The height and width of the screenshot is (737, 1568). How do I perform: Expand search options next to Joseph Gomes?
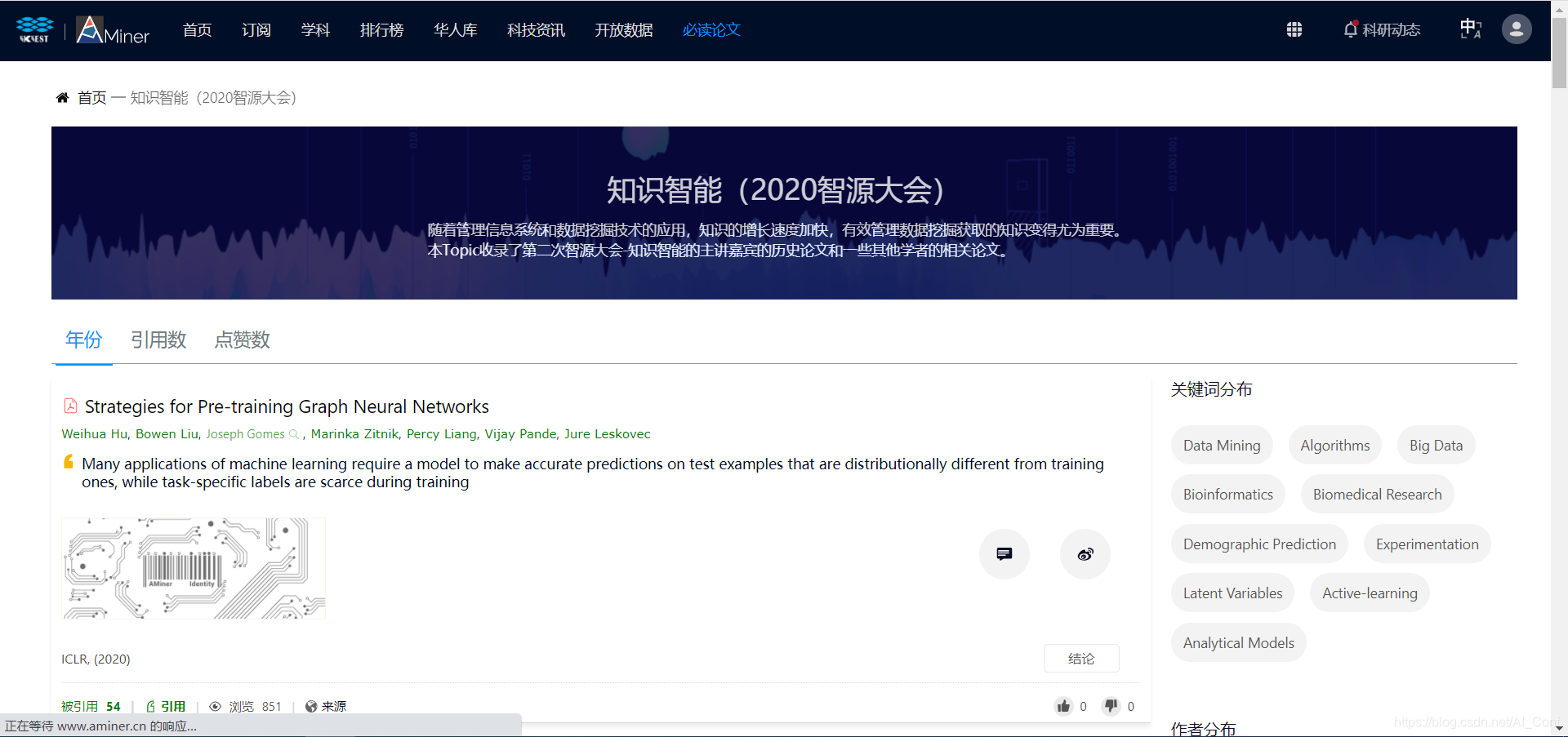pos(294,434)
